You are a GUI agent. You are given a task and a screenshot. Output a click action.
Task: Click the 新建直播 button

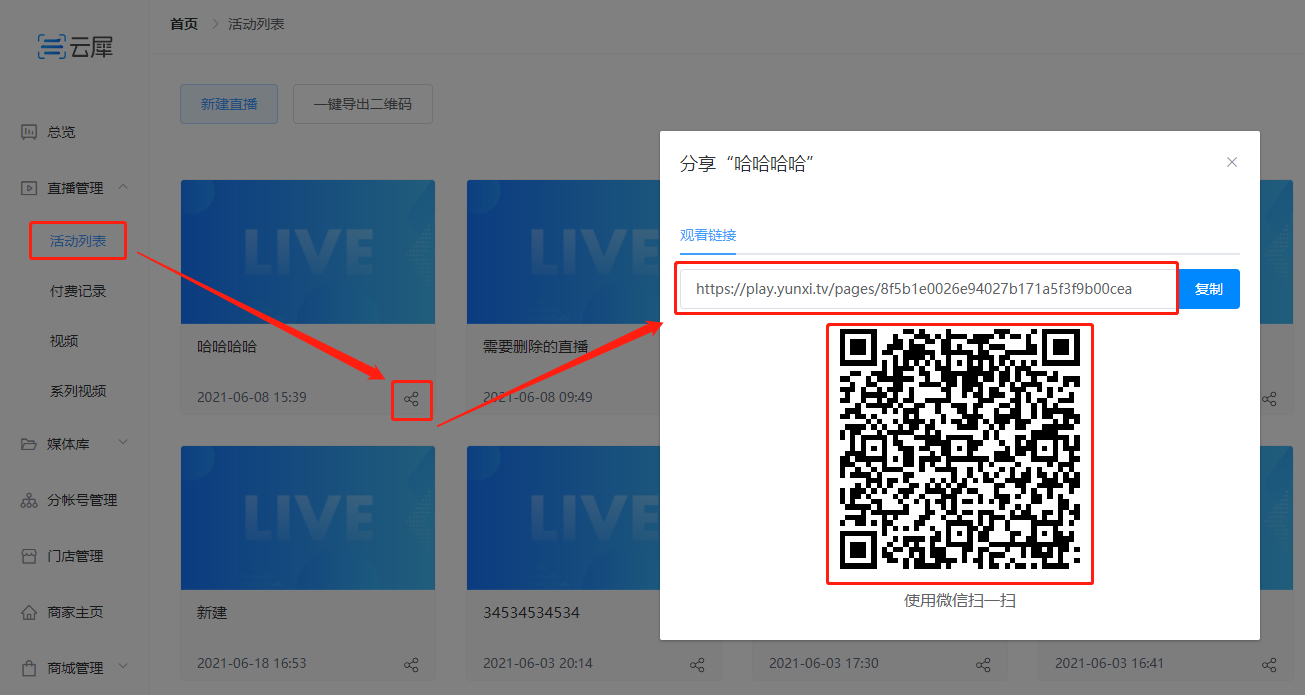tap(229, 104)
